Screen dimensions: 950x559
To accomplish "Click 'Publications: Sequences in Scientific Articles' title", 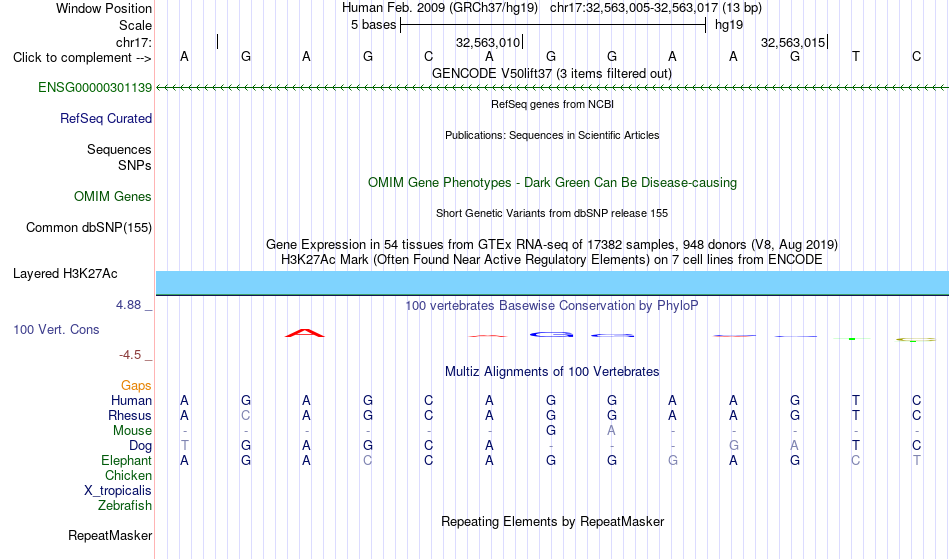I will tap(552, 135).
